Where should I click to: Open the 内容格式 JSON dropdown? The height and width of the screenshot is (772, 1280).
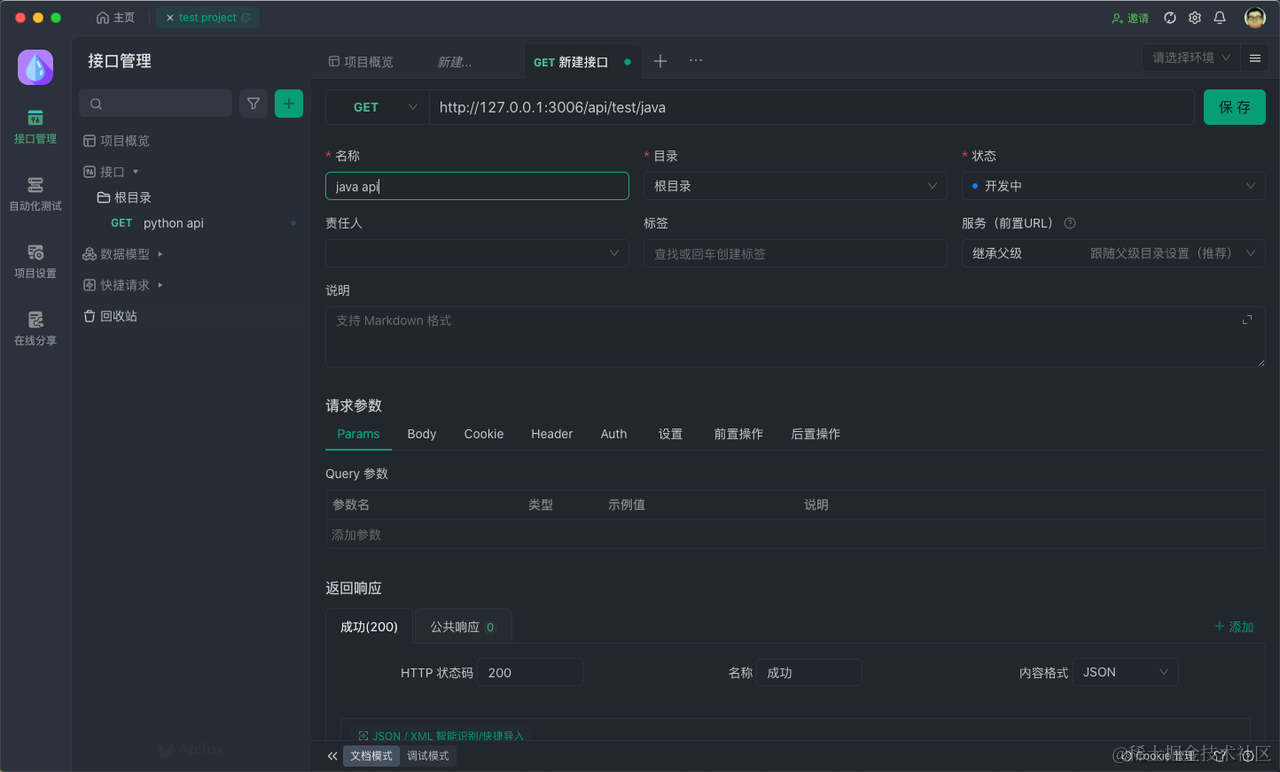click(1126, 672)
